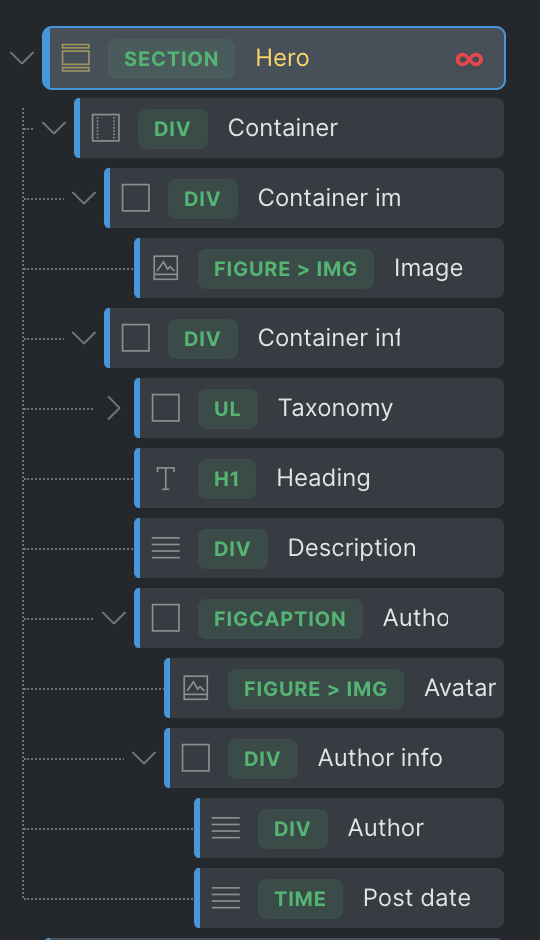Viewport: 540px width, 940px height.
Task: Click the block square icon of Taxonomy
Action: 165,408
